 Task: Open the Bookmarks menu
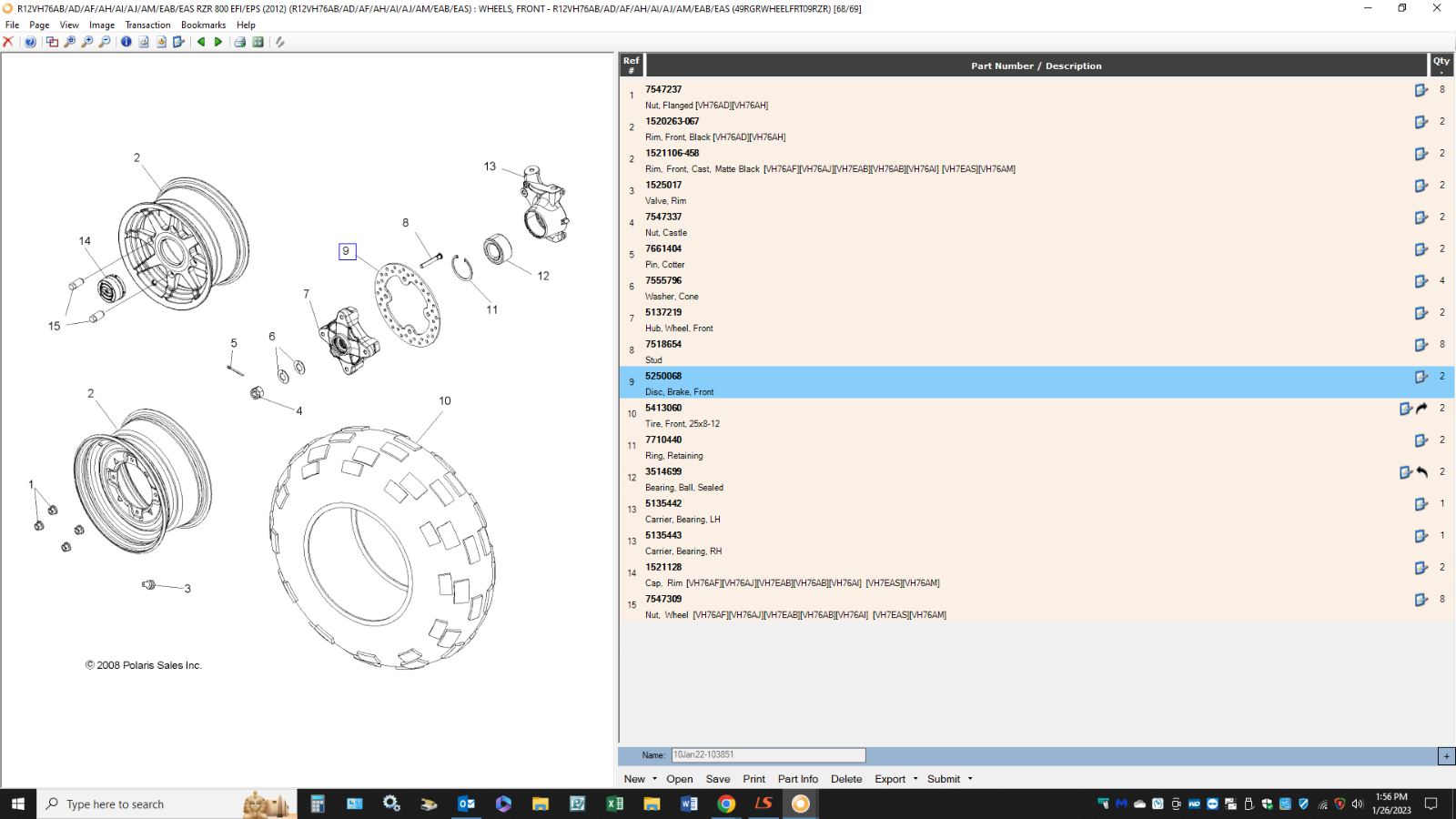click(x=203, y=25)
